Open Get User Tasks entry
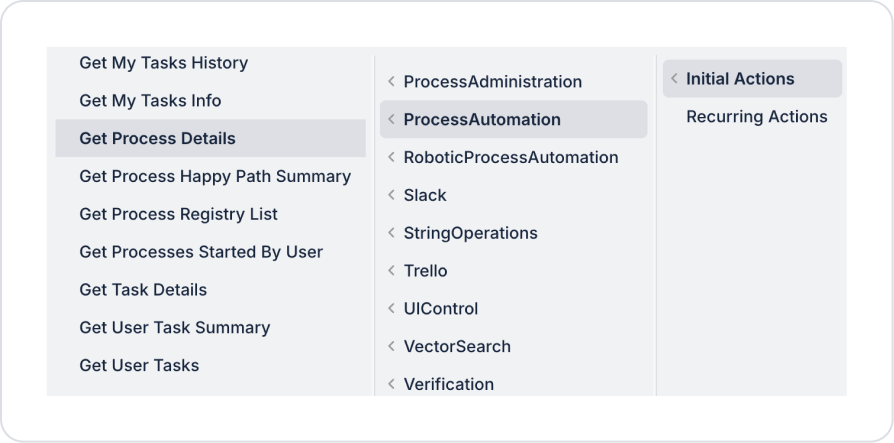Screen dimensions: 894x443 point(139,366)
